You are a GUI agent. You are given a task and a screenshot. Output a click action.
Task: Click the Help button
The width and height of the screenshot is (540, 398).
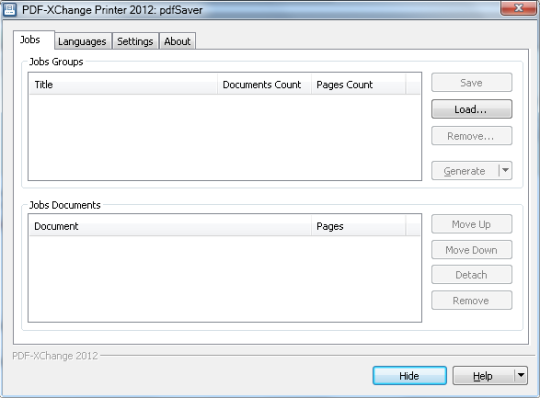[x=483, y=376]
